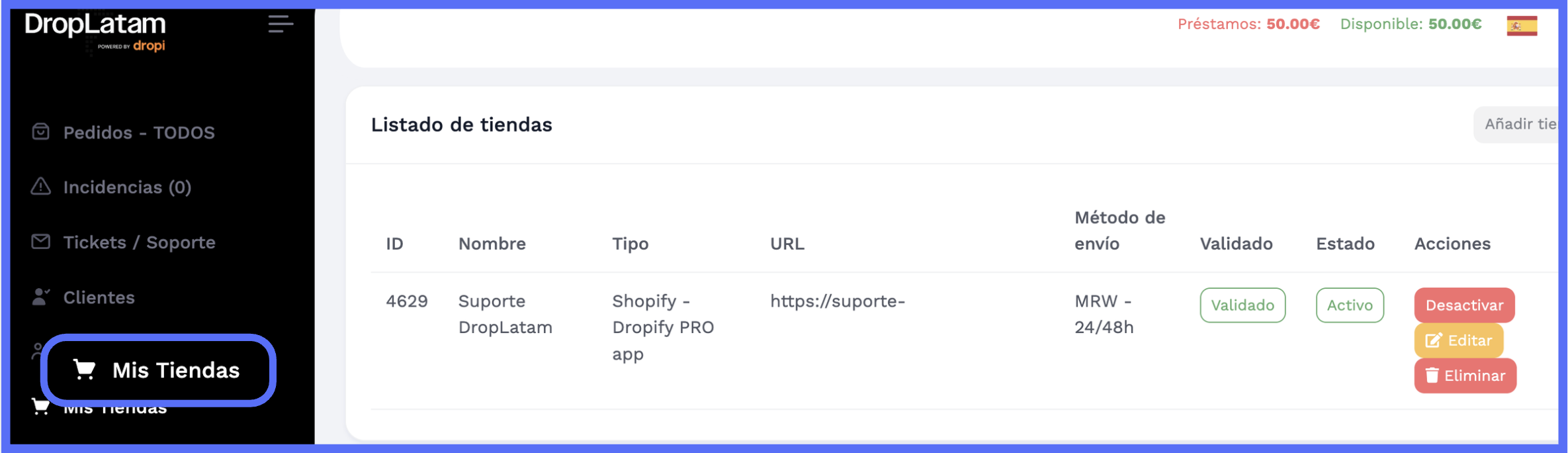Open the https://suporte- store URL
The image size is (1568, 453).
pos(837,301)
